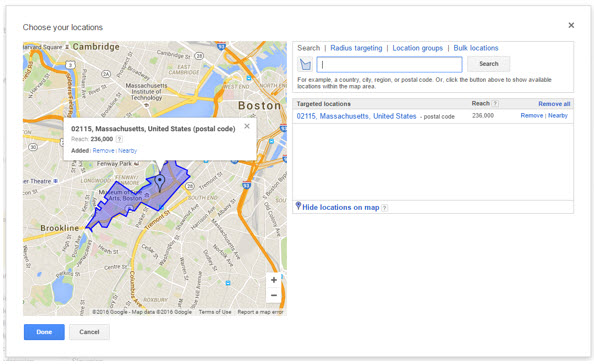594x364 pixels.
Task: Close the 02115 map info popup
Action: click(x=247, y=126)
